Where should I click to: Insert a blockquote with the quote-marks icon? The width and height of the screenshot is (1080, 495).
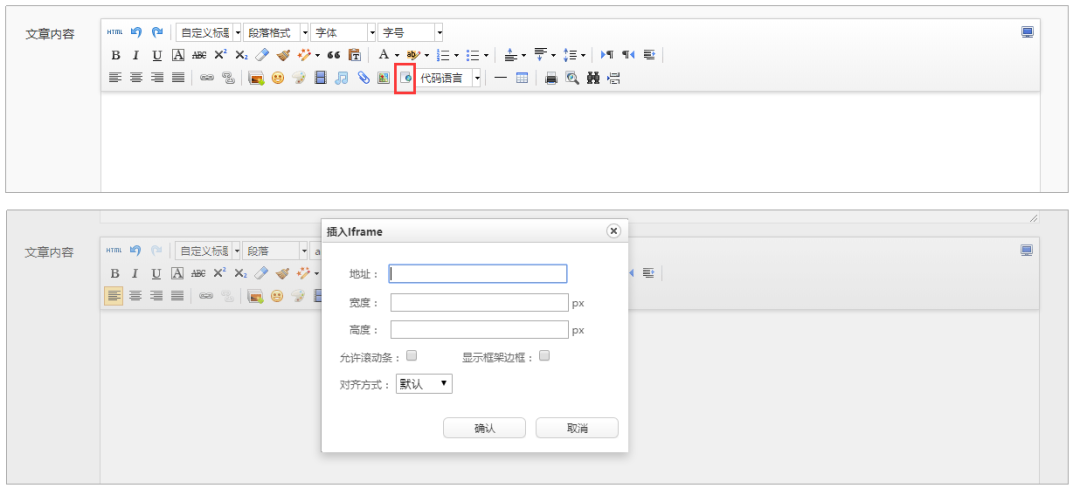pos(333,55)
